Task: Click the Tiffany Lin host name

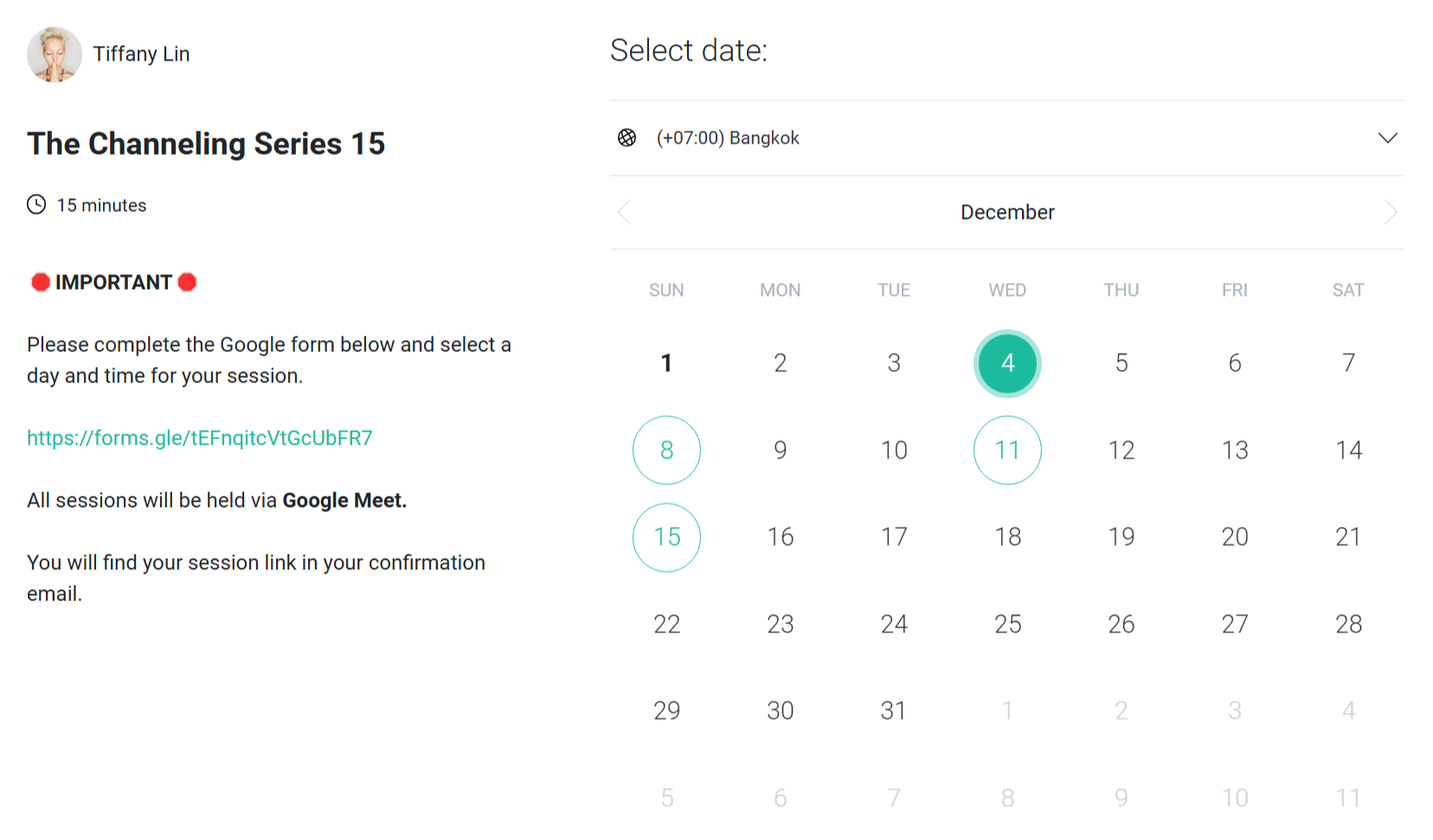Action: coord(141,54)
